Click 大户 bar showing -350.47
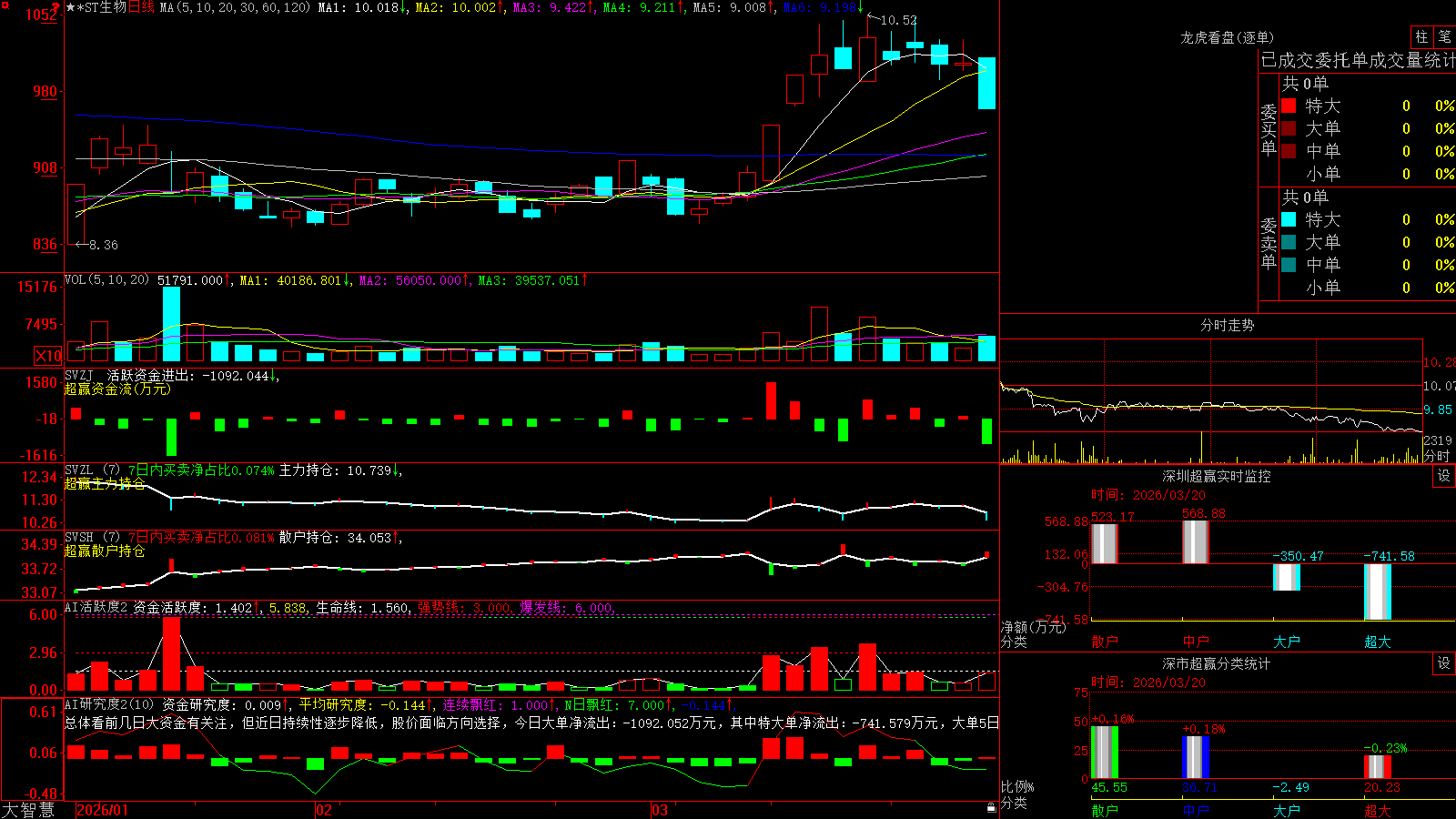Image resolution: width=1456 pixels, height=819 pixels. coord(1286,577)
